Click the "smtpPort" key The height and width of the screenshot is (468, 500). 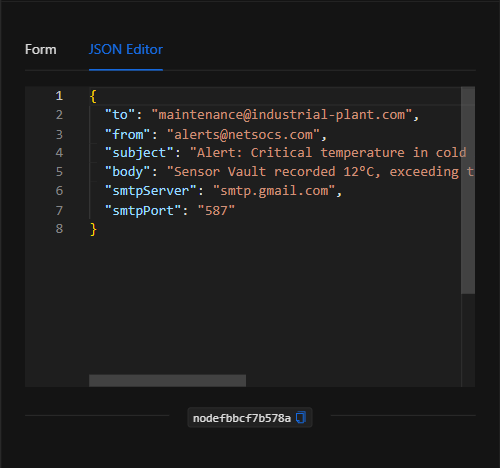tap(143, 211)
